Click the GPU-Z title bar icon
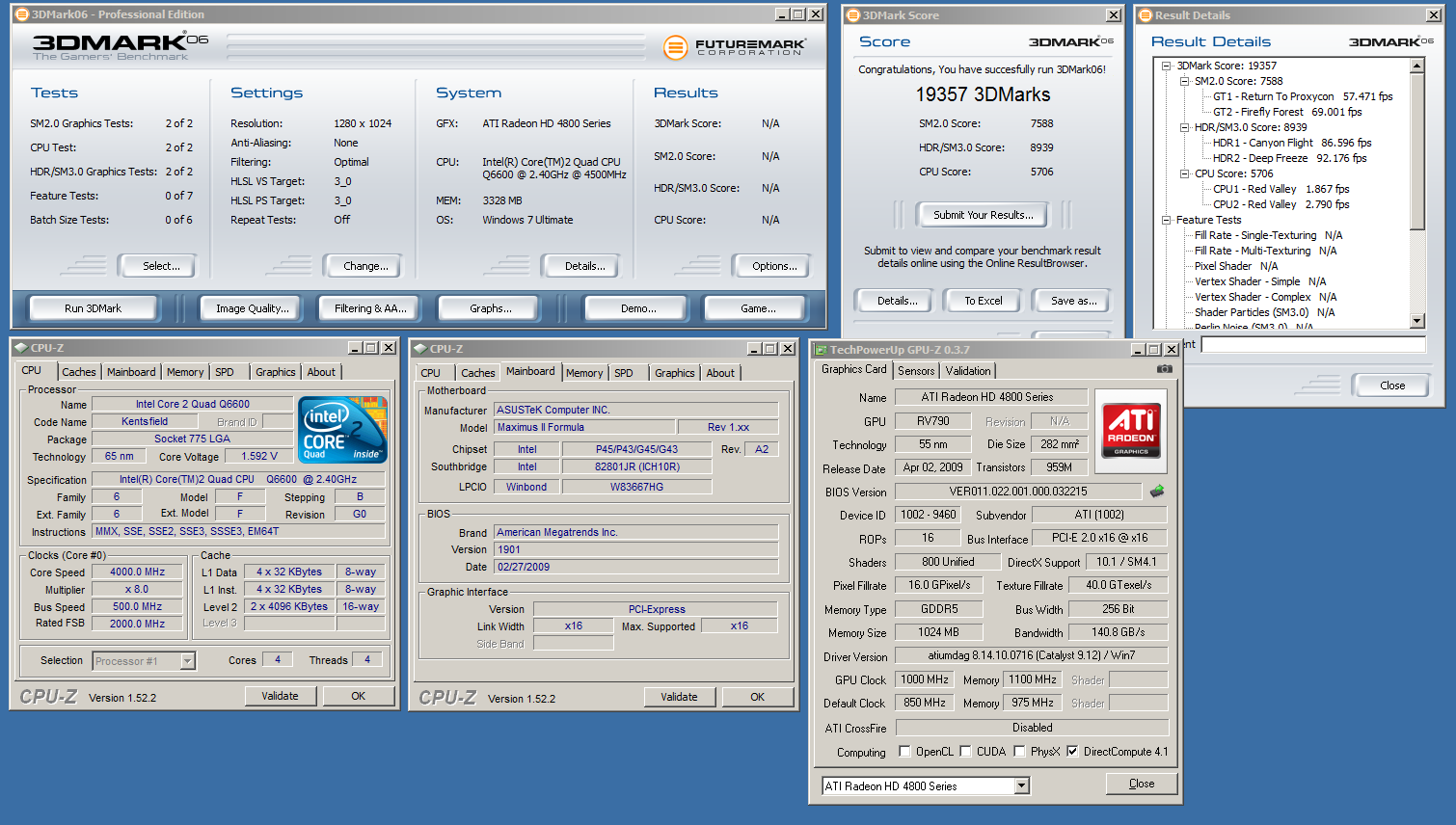Viewport: 1456px width, 825px height. point(821,350)
